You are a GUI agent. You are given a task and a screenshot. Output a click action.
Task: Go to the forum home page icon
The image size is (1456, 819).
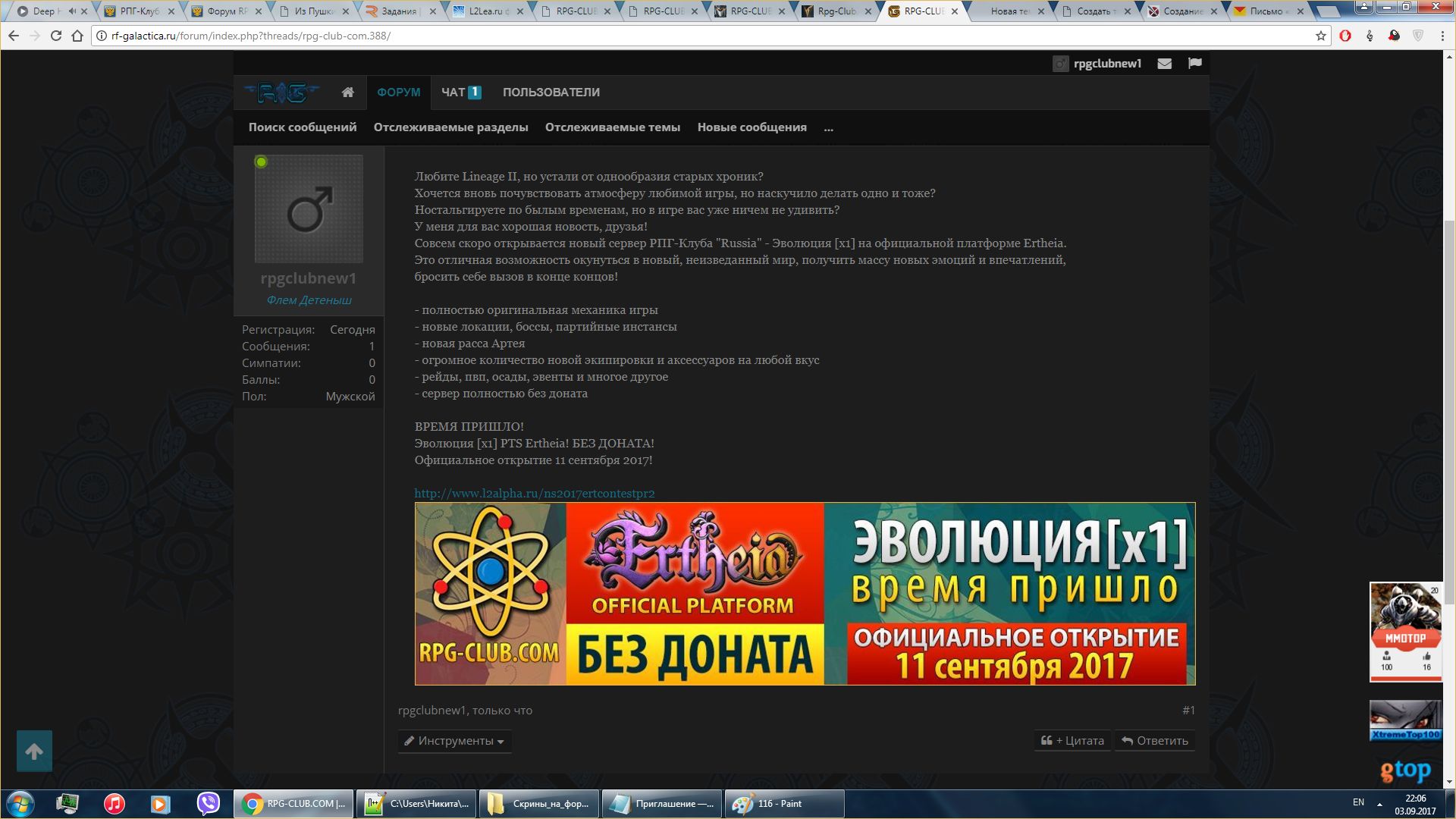click(x=347, y=93)
